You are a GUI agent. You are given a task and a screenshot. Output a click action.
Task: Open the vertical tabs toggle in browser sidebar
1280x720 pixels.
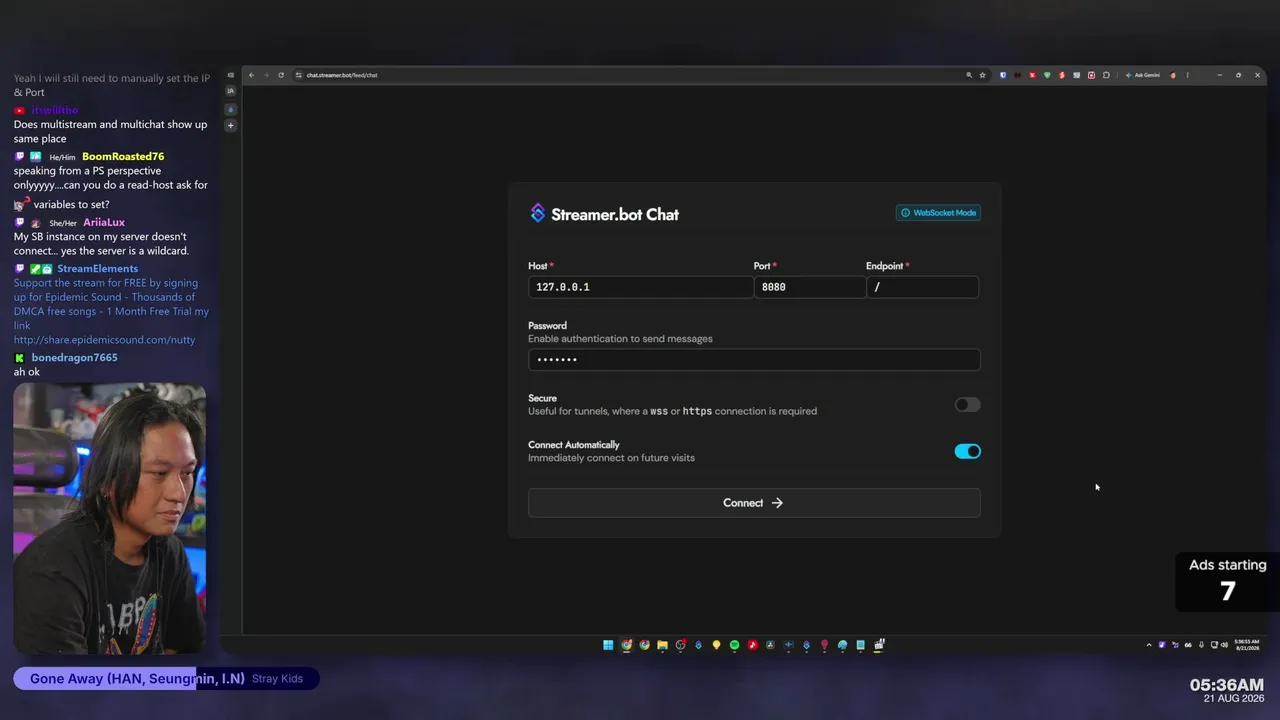click(x=231, y=75)
